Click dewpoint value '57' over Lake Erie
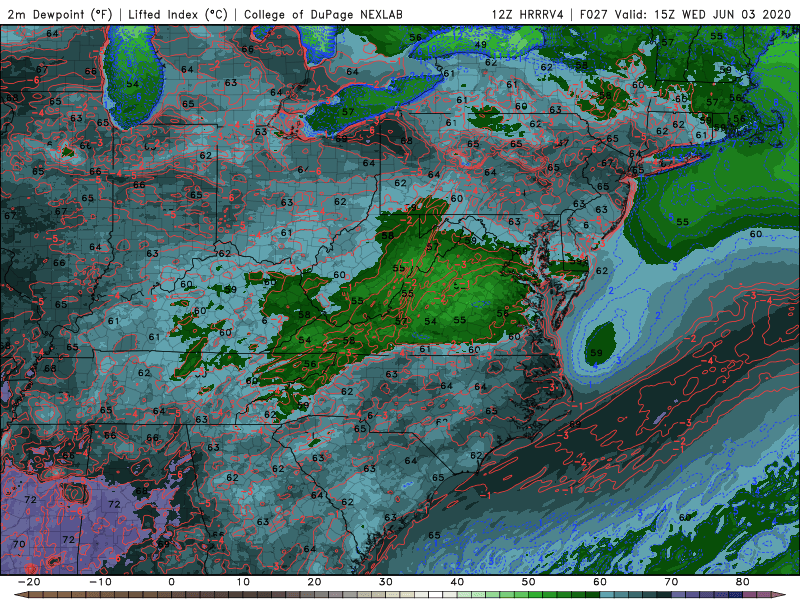 coord(348,112)
